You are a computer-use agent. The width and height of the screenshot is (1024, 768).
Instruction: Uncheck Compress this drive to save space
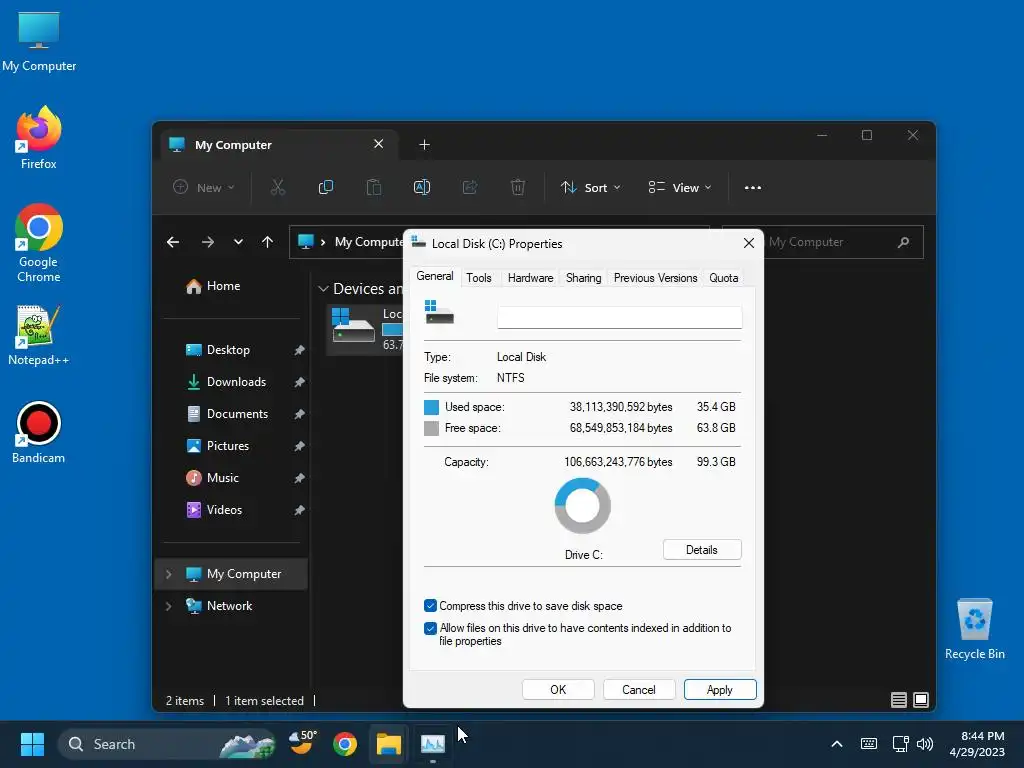[430, 606]
